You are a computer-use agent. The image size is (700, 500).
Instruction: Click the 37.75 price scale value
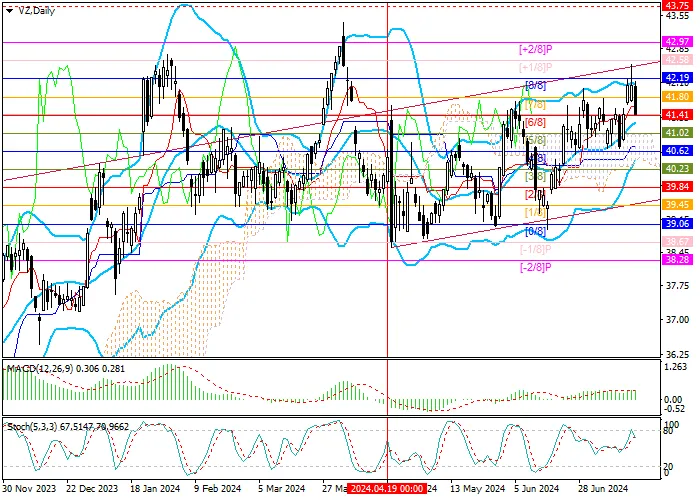tap(677, 286)
